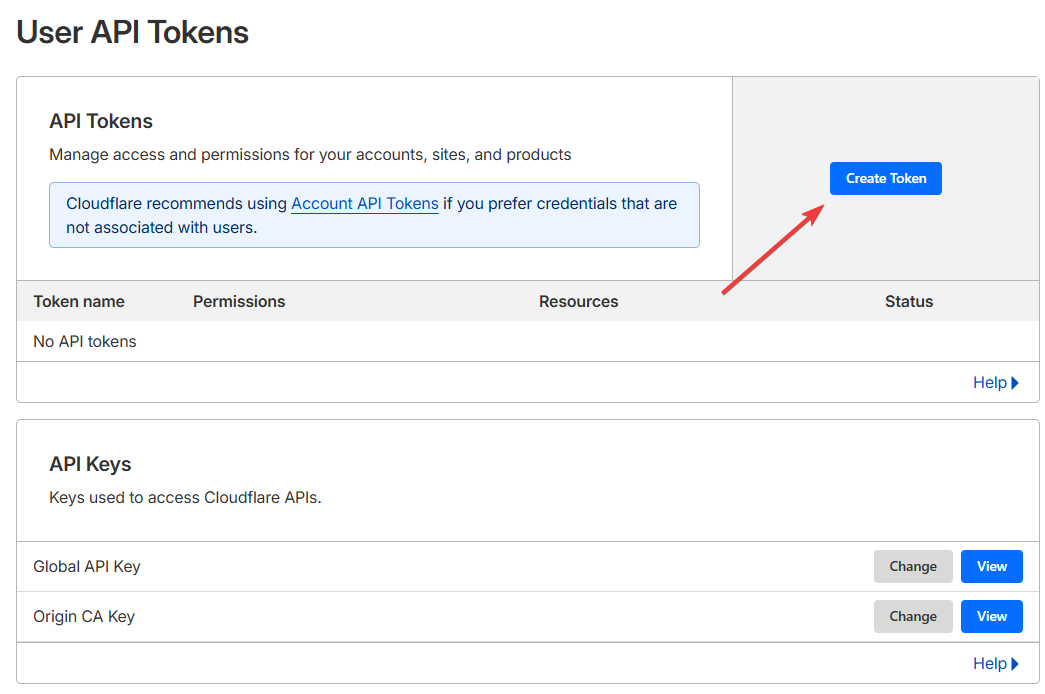Change the Global API Key

[x=912, y=566]
